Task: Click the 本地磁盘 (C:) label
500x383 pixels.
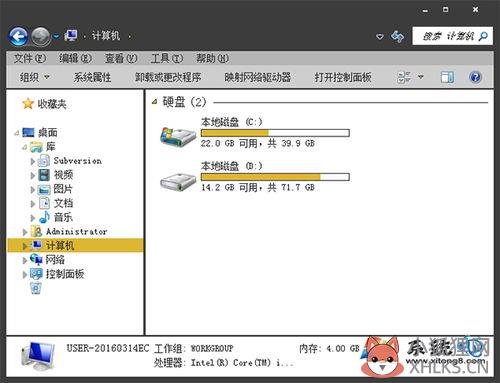Action: [231, 122]
